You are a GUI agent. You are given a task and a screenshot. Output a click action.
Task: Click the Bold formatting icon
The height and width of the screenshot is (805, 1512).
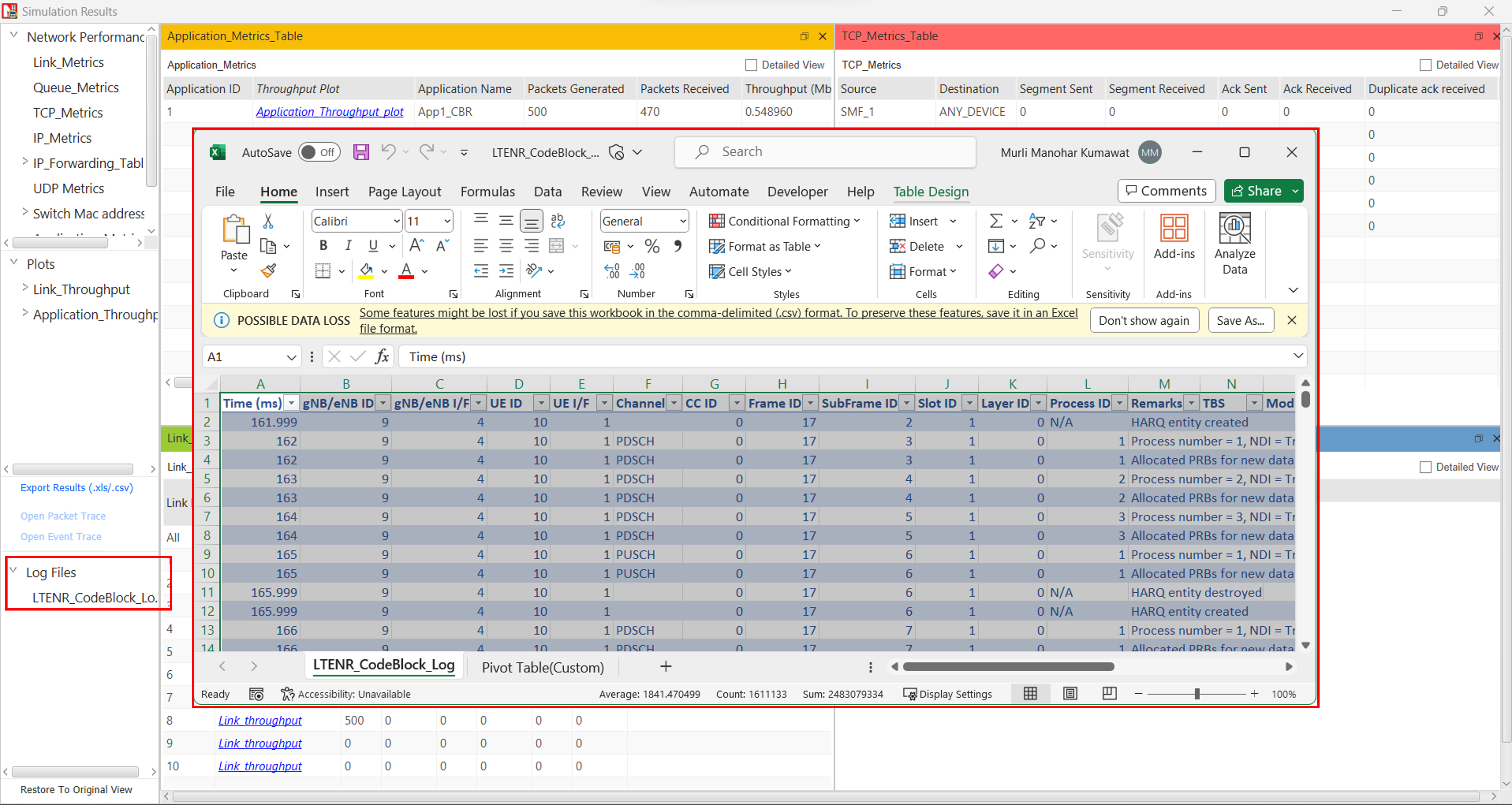tap(323, 245)
